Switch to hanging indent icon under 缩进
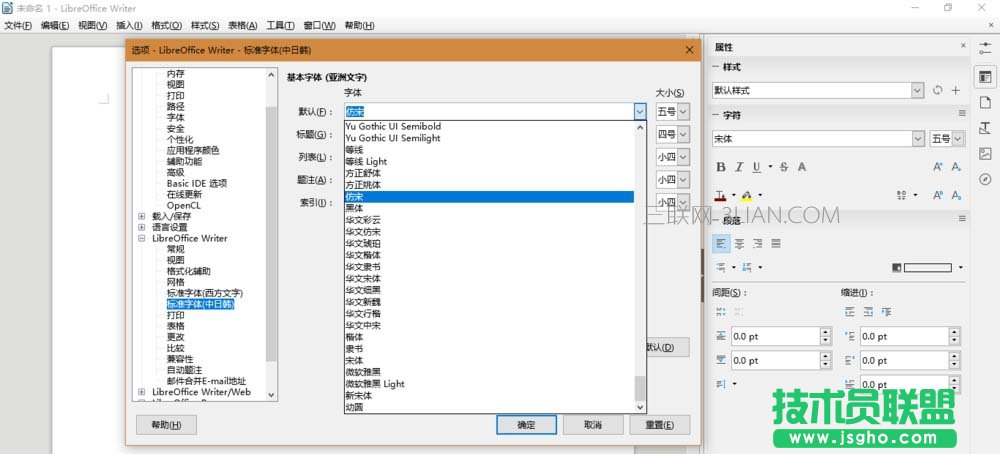This screenshot has width=1000, height=454. coord(886,312)
